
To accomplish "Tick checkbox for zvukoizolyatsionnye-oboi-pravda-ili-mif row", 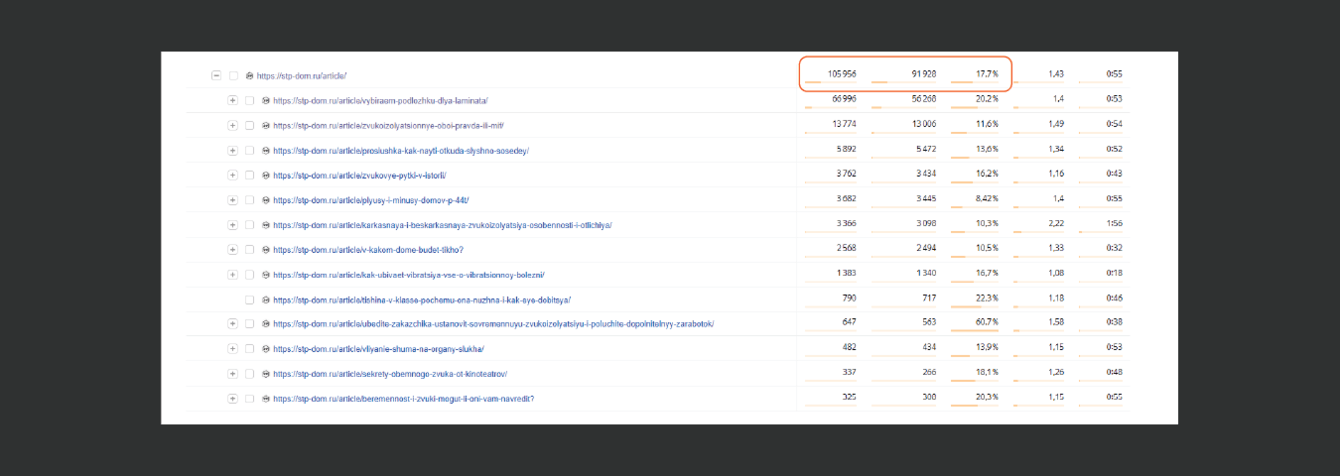I will click(249, 126).
